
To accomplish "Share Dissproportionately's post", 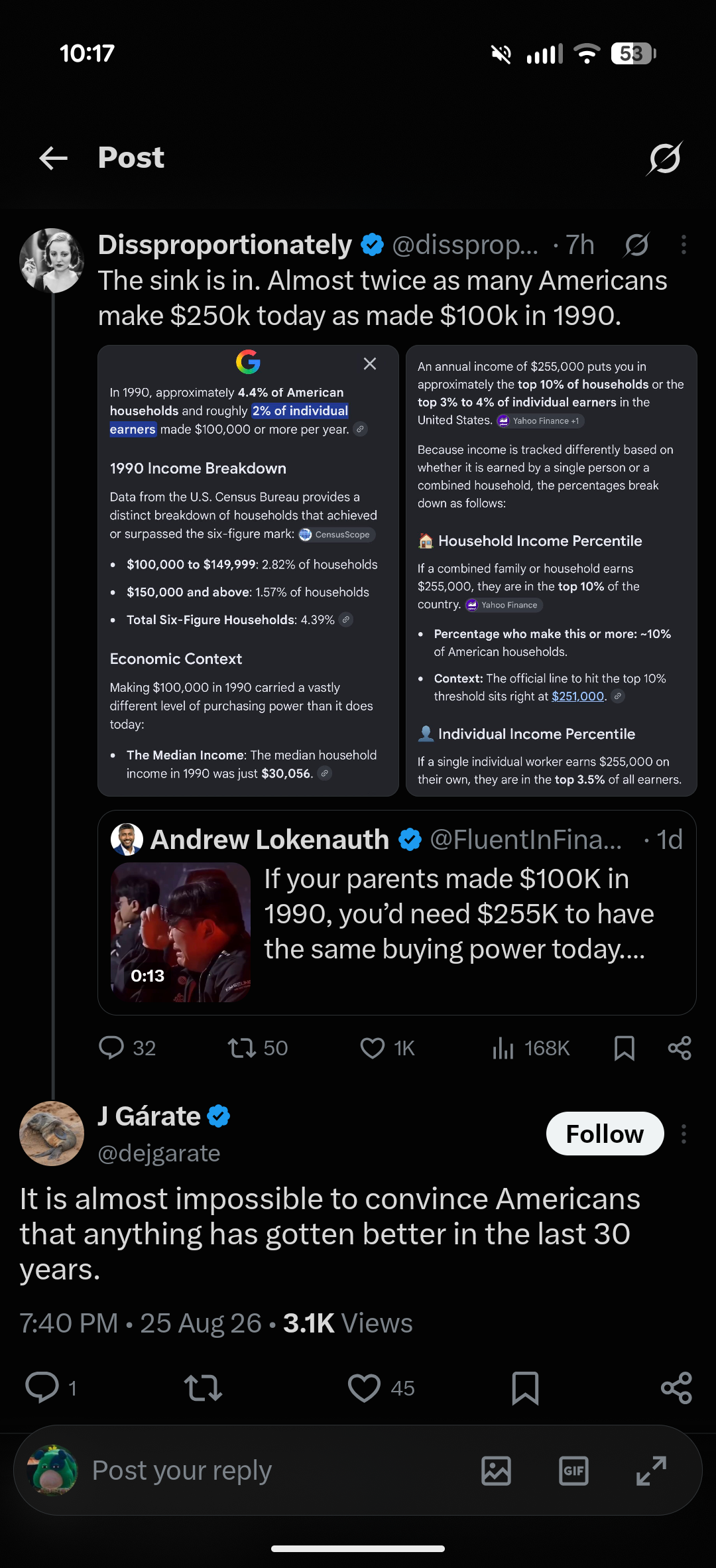I will [x=680, y=1048].
